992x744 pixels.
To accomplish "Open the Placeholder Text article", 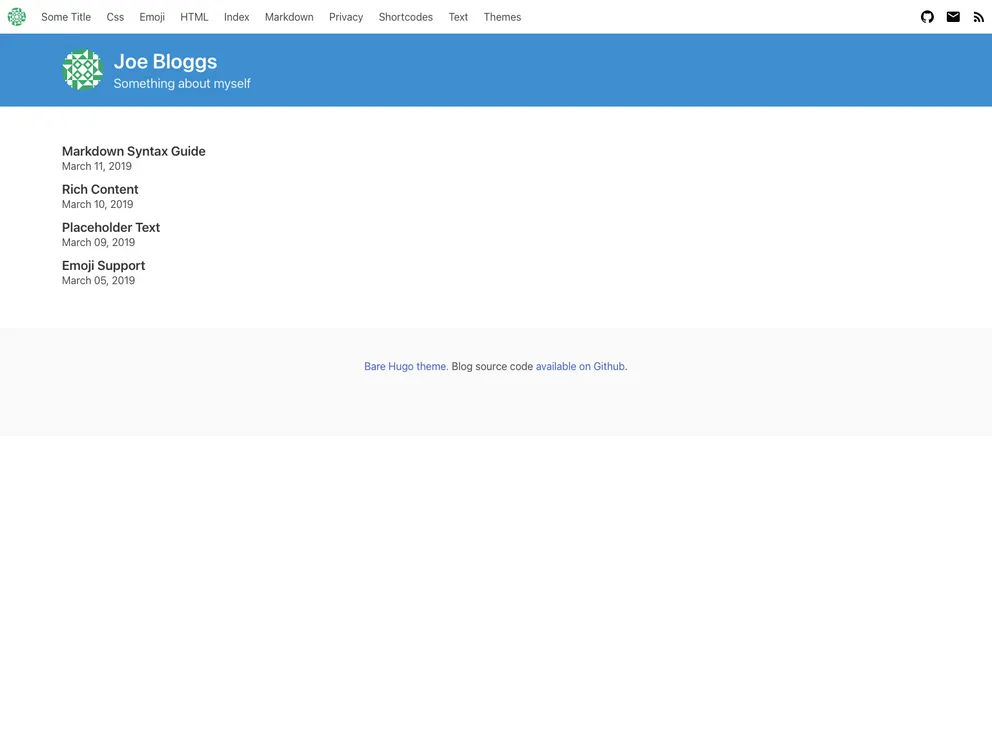I will click(x=110, y=227).
